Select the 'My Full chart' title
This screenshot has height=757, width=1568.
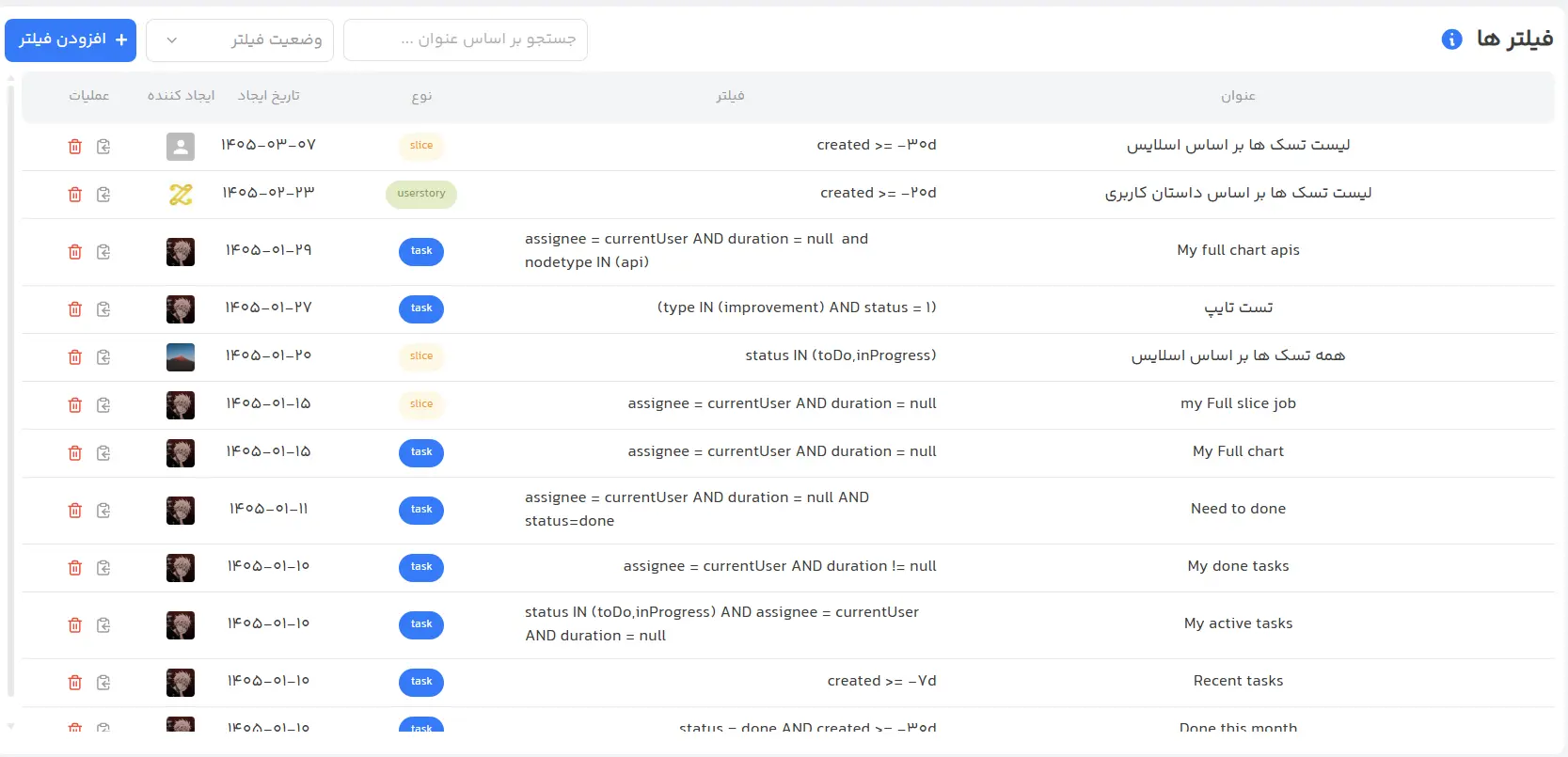[x=1238, y=451]
